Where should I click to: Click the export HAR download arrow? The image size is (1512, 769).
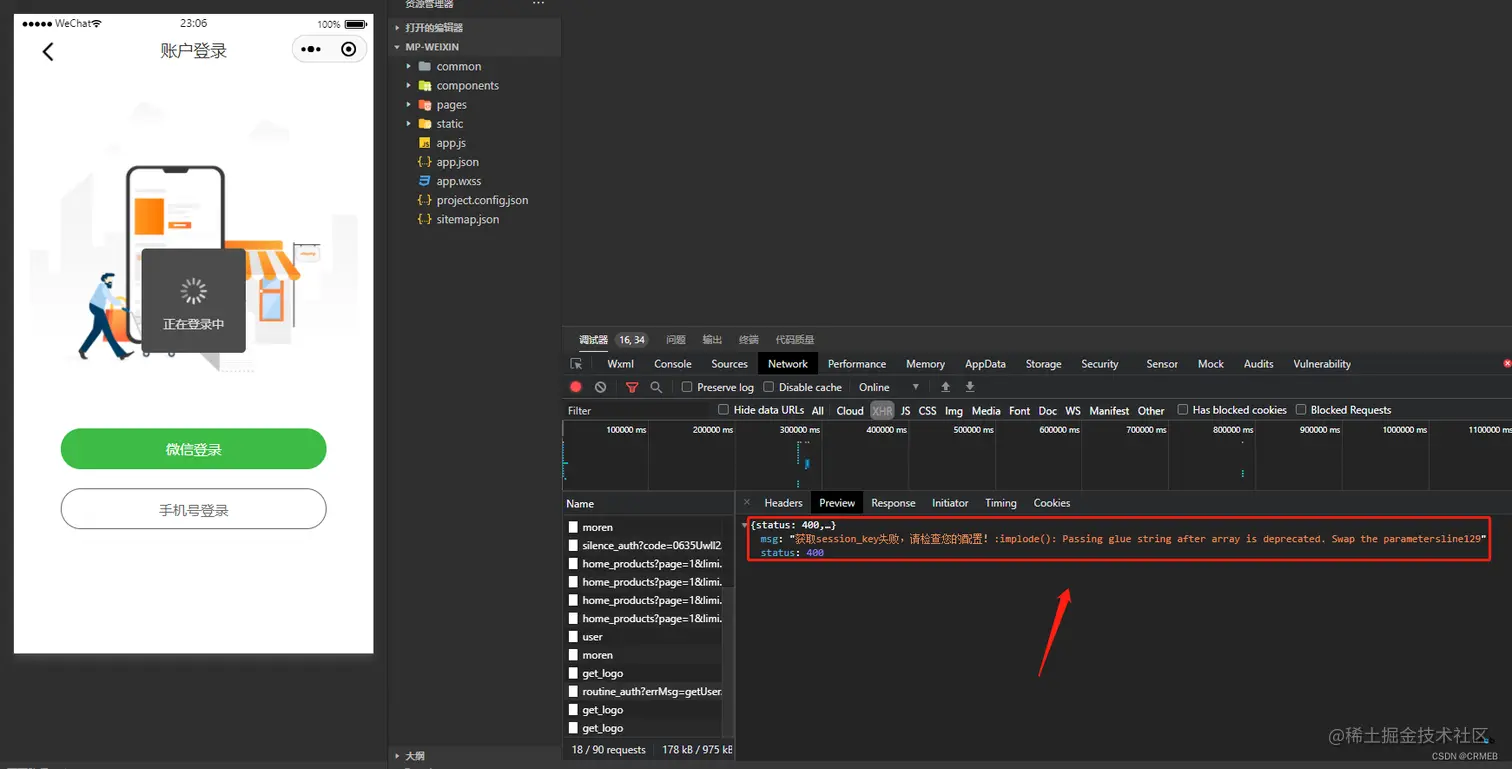[x=969, y=387]
